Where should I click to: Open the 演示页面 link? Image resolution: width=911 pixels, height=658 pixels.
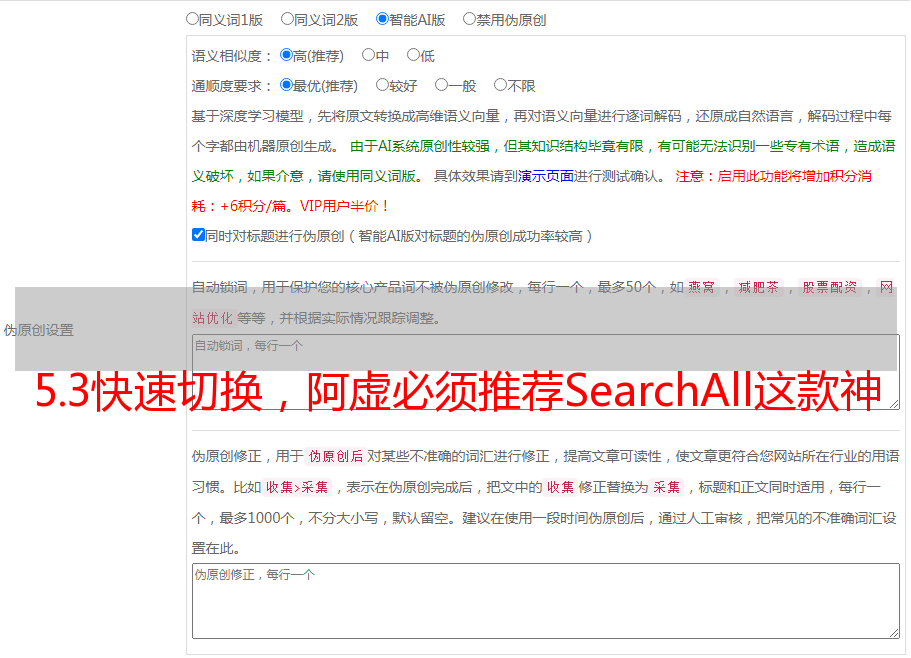point(546,176)
